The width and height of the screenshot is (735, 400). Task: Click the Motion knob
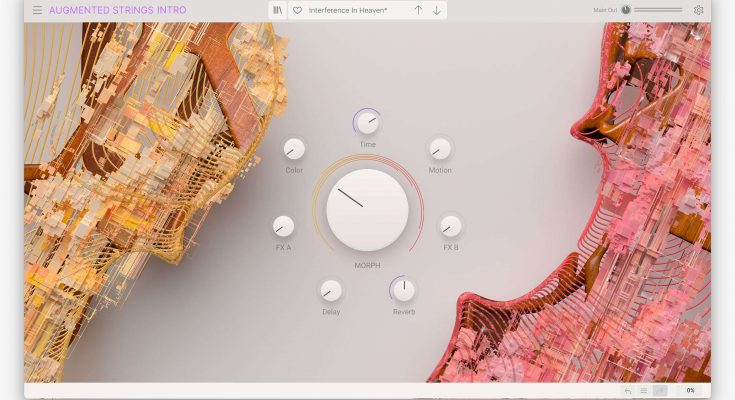coord(440,149)
